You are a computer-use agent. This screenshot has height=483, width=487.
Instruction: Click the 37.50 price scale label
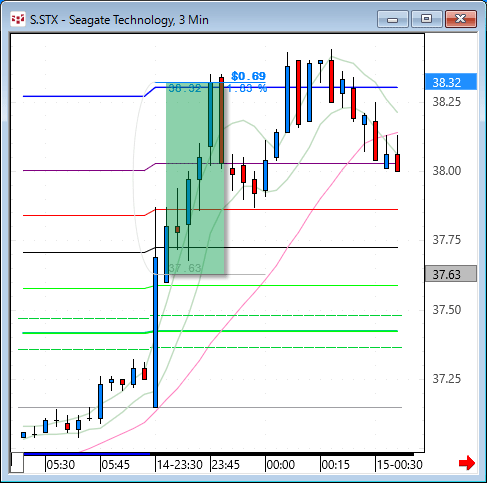pyautogui.click(x=447, y=310)
